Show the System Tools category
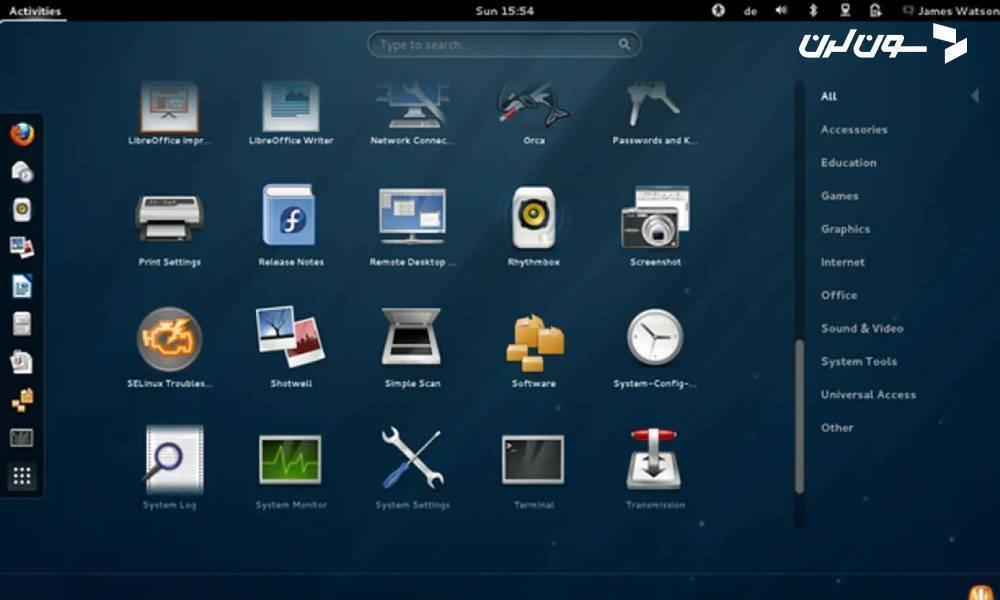This screenshot has width=1000, height=600. pyautogui.click(x=858, y=362)
